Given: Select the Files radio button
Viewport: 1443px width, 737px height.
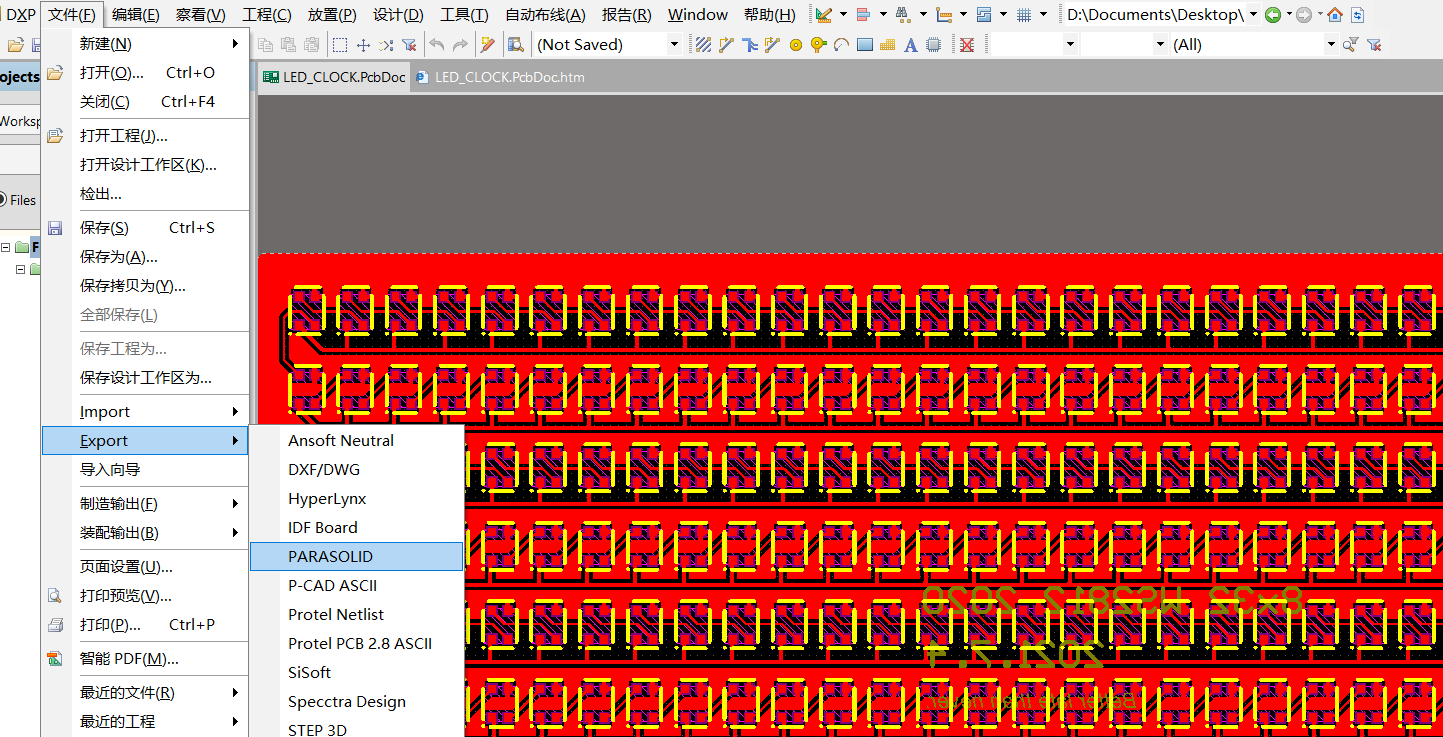Looking at the screenshot, I should click(2, 200).
